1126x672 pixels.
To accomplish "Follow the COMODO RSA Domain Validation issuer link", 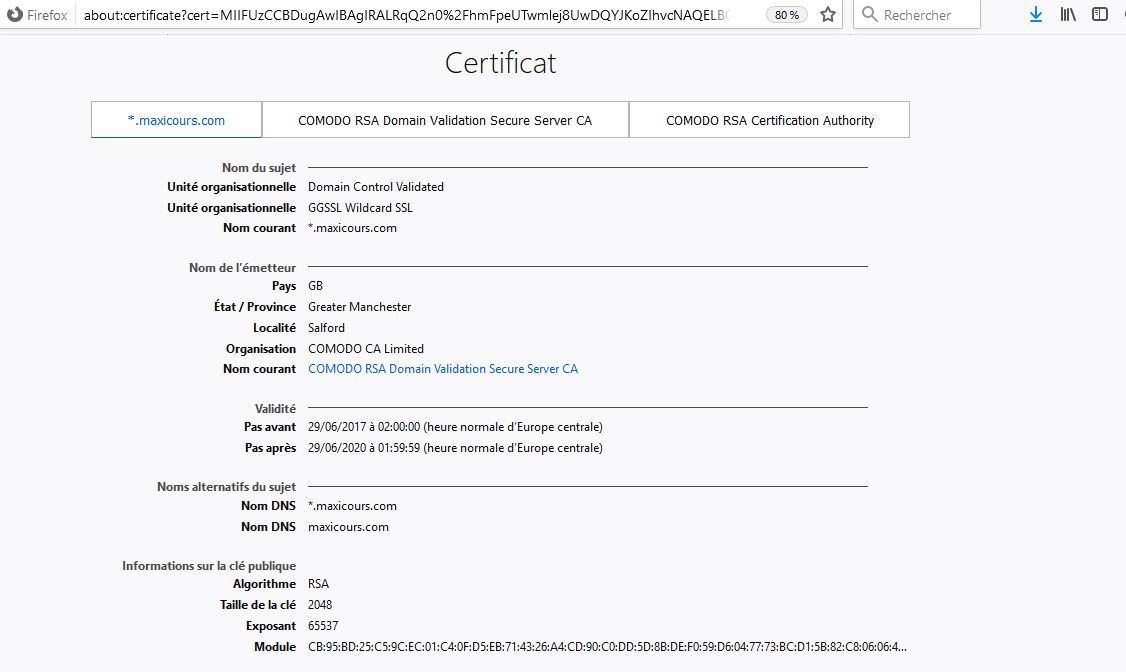I will [443, 369].
